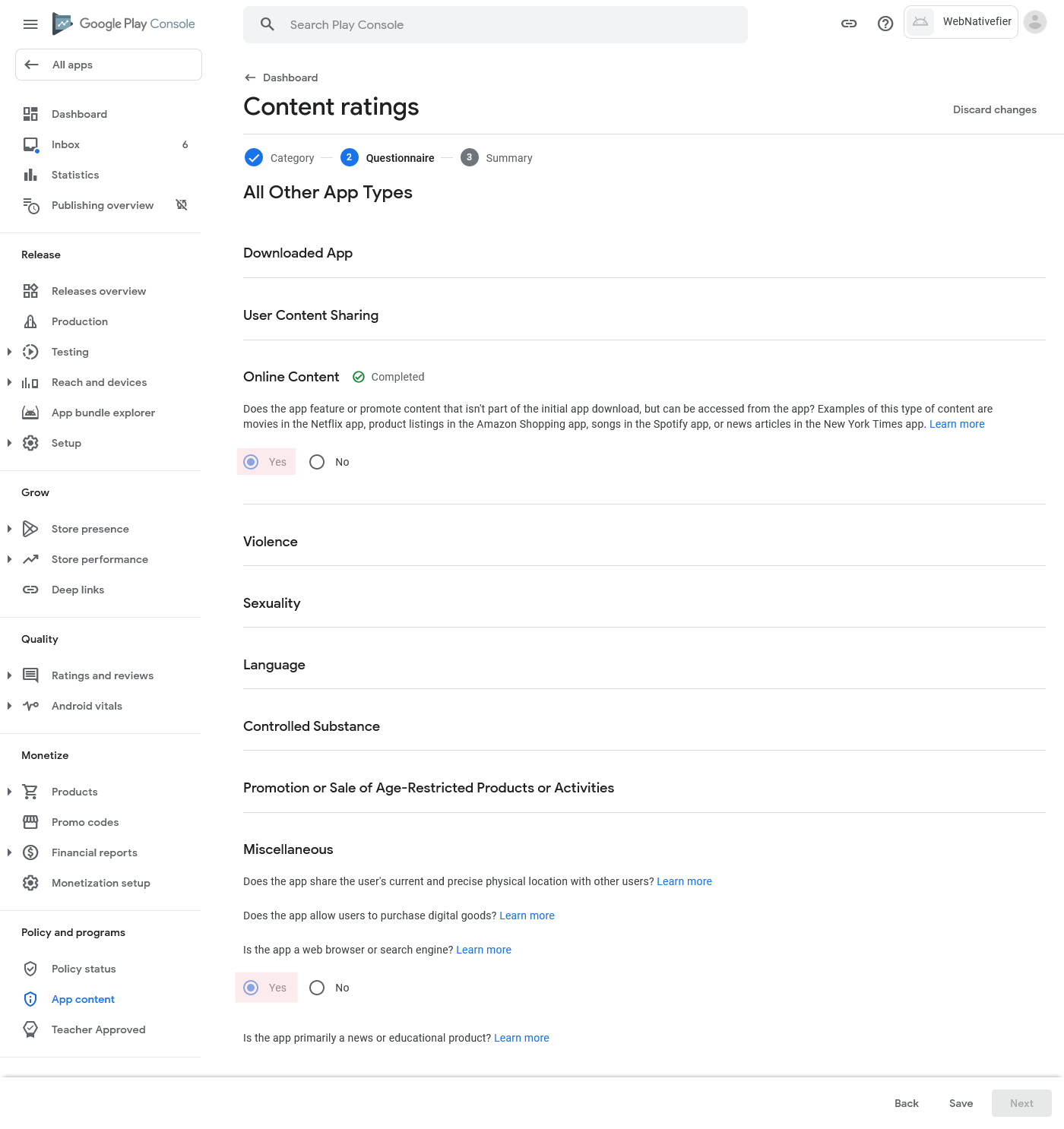Copy page link via chain icon
Viewport: 1064px width, 1129px height.
click(x=849, y=24)
